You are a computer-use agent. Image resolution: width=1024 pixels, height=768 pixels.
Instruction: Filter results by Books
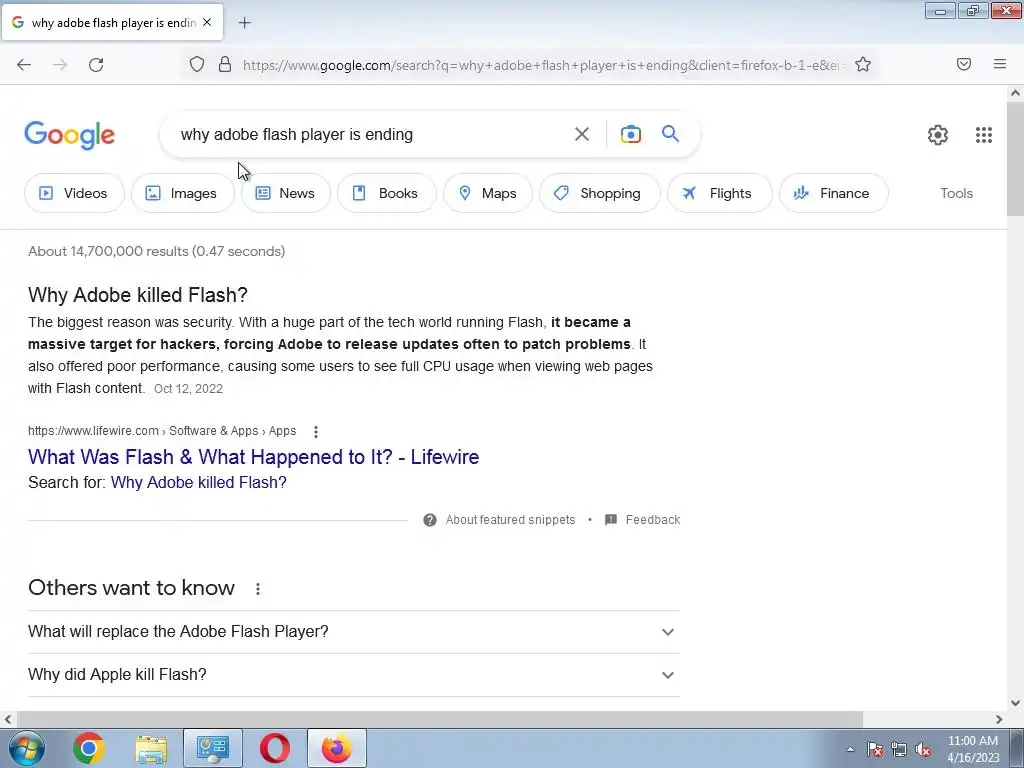386,193
